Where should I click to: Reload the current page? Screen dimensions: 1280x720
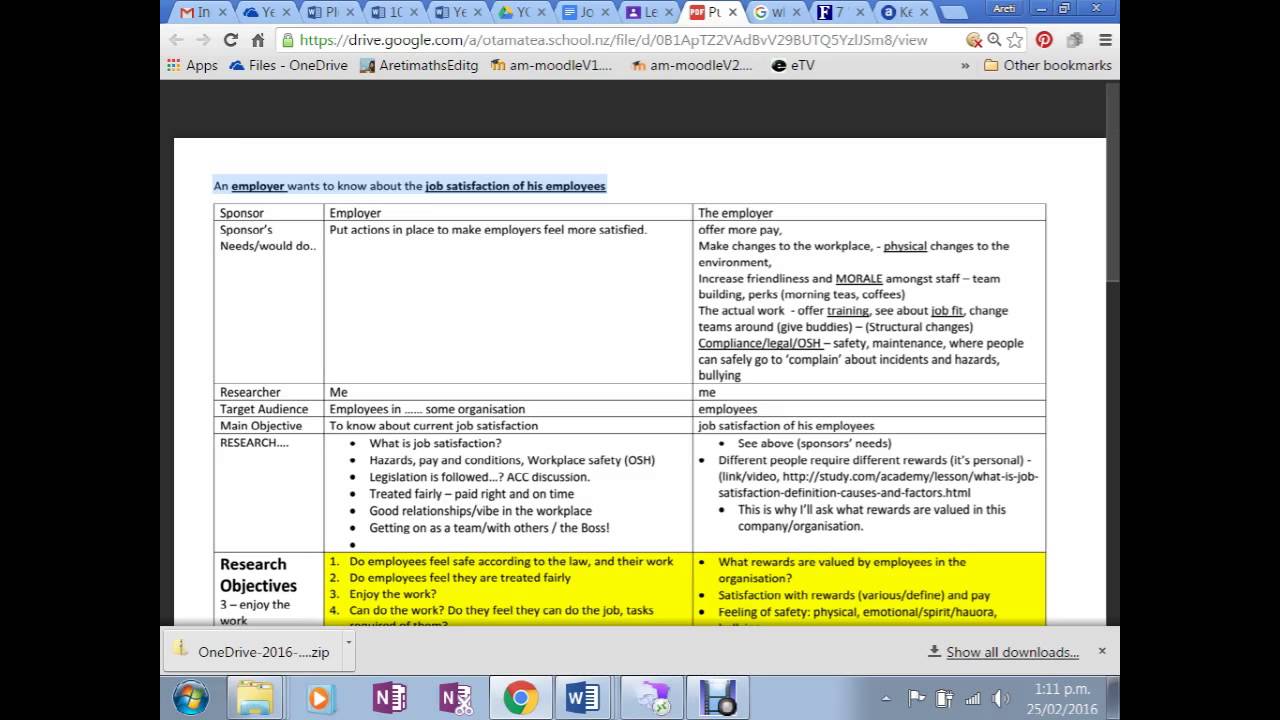click(x=230, y=40)
